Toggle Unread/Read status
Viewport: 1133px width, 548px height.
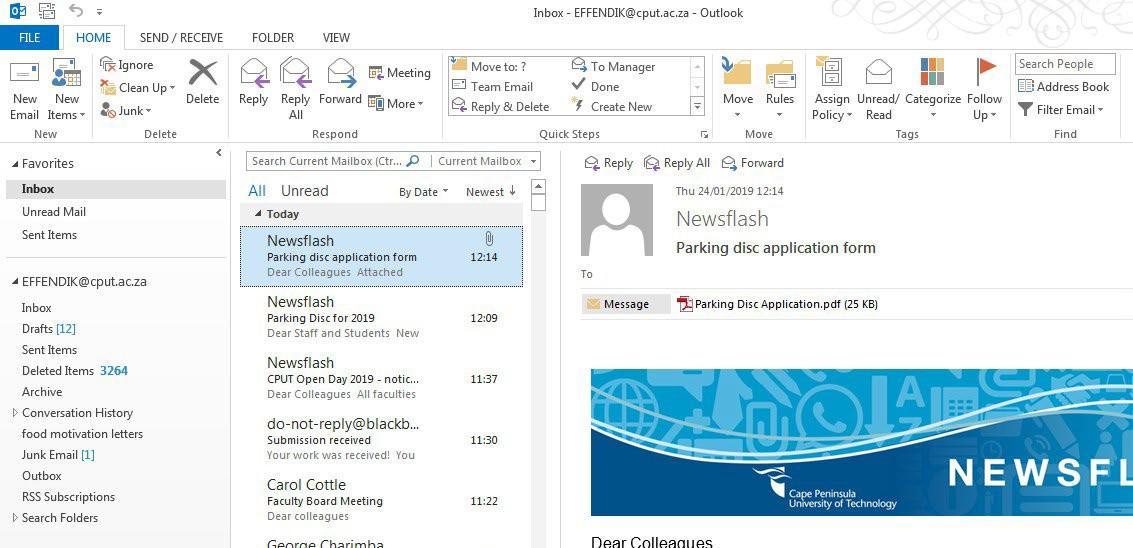pos(878,90)
